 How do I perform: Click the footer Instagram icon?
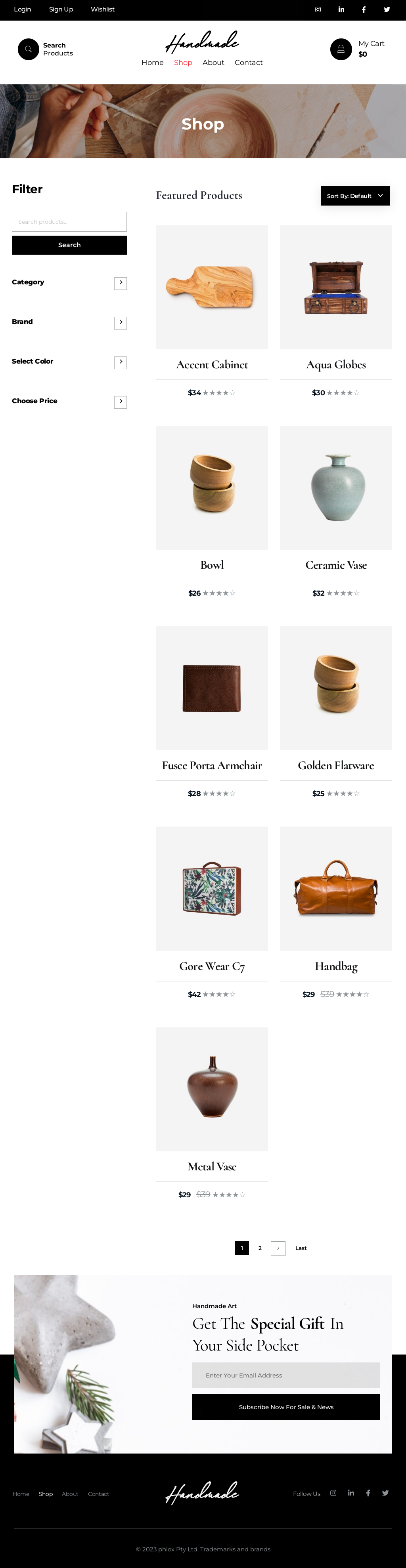(333, 1492)
